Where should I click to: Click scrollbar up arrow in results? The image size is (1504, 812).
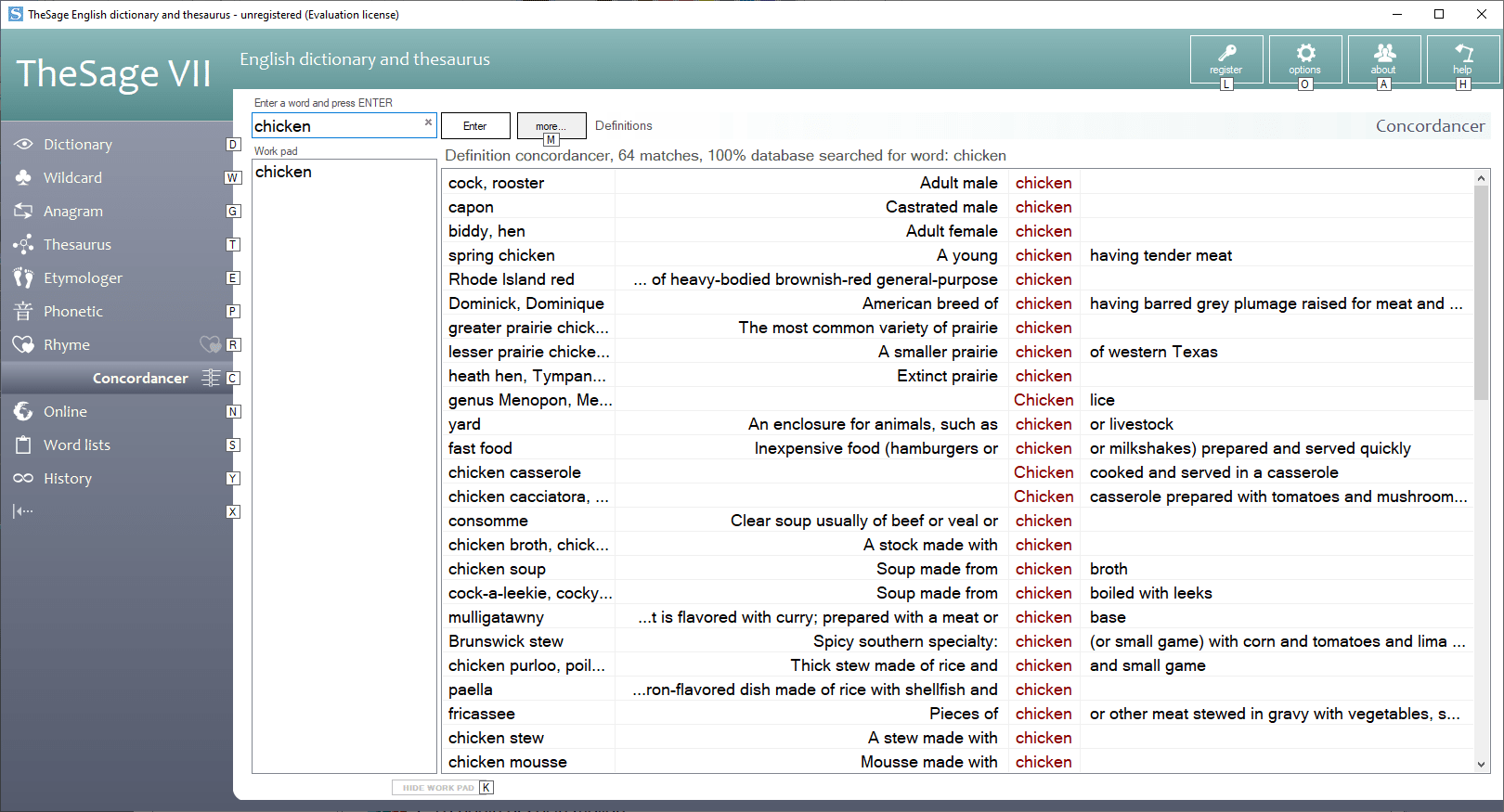[1481, 177]
